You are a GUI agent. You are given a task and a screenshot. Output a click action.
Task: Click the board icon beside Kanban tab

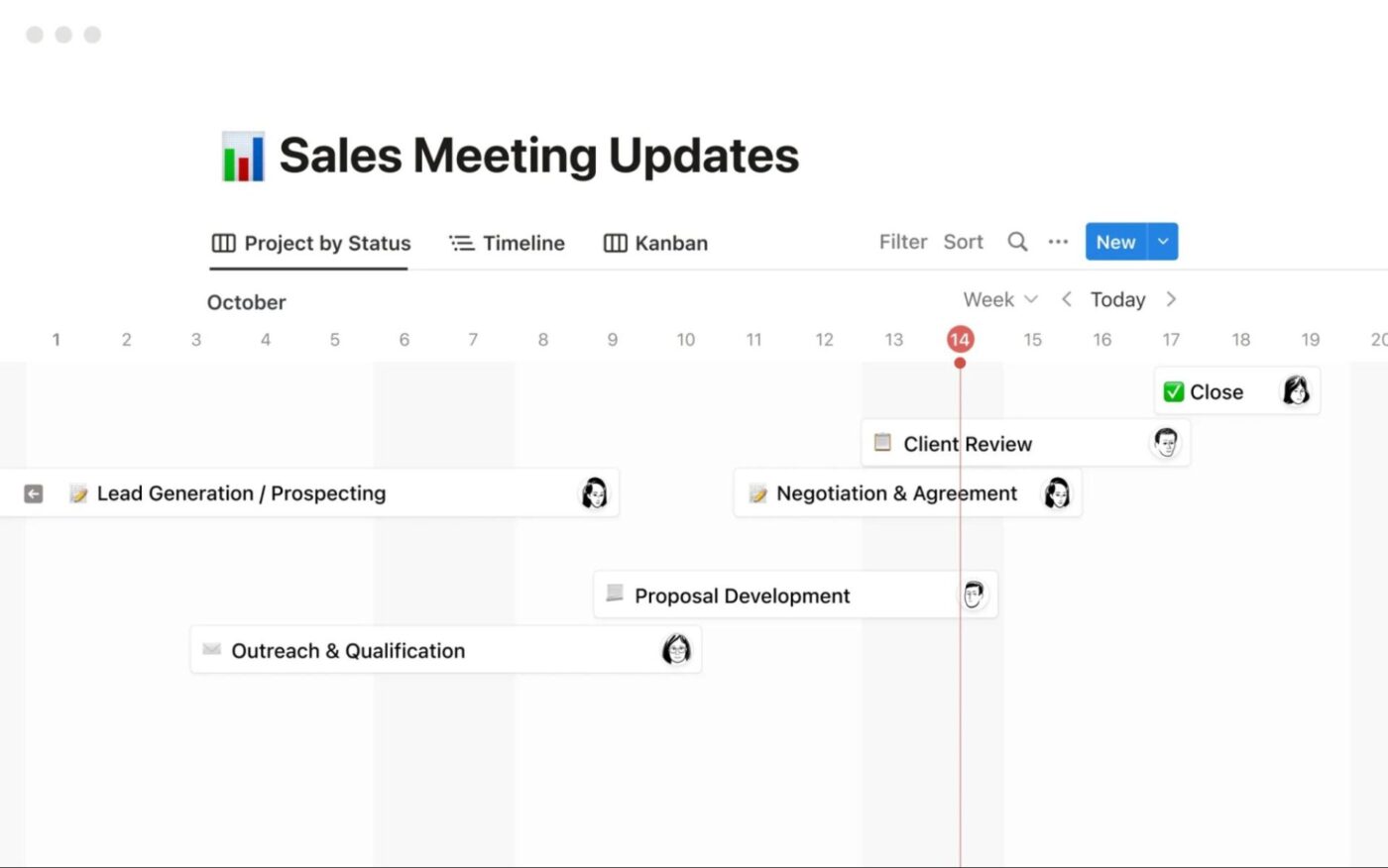pos(617,243)
